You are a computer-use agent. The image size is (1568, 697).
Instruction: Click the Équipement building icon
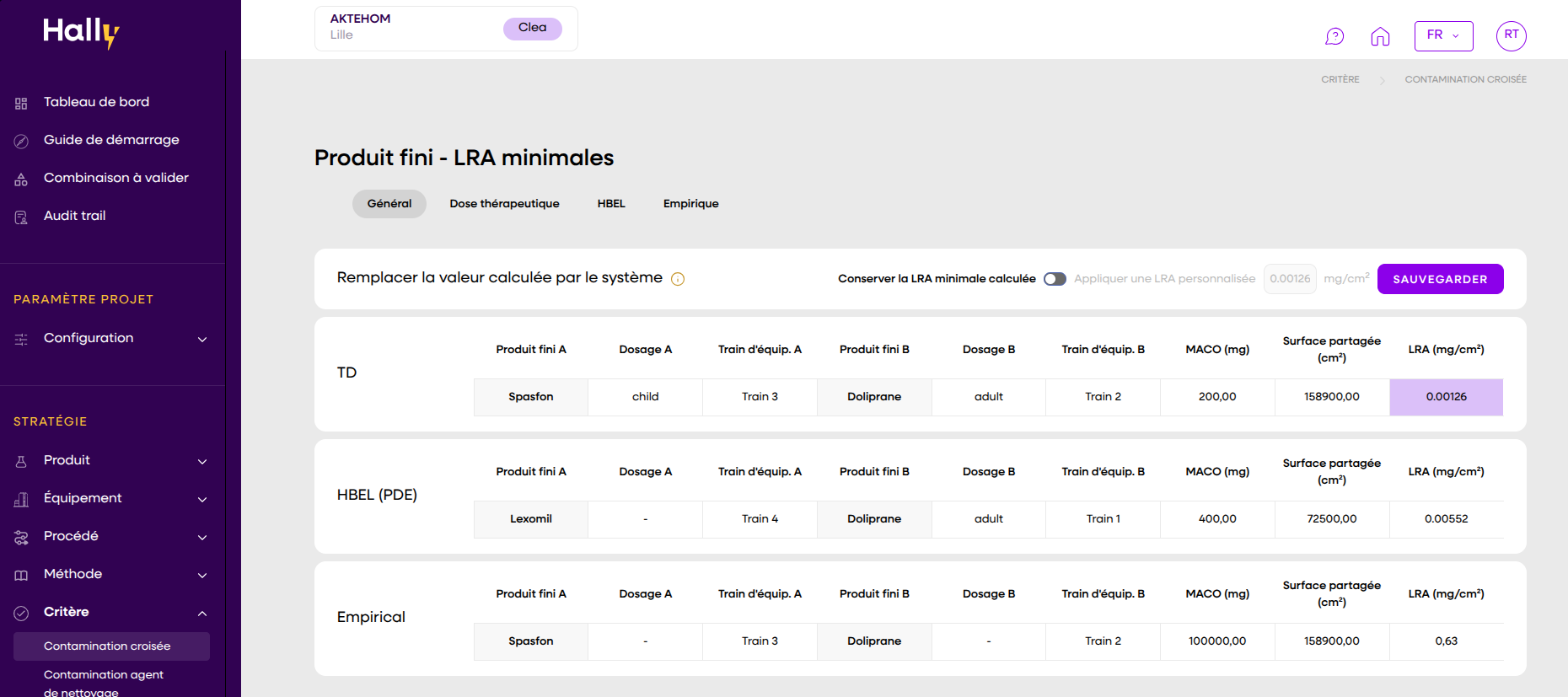[x=21, y=499]
